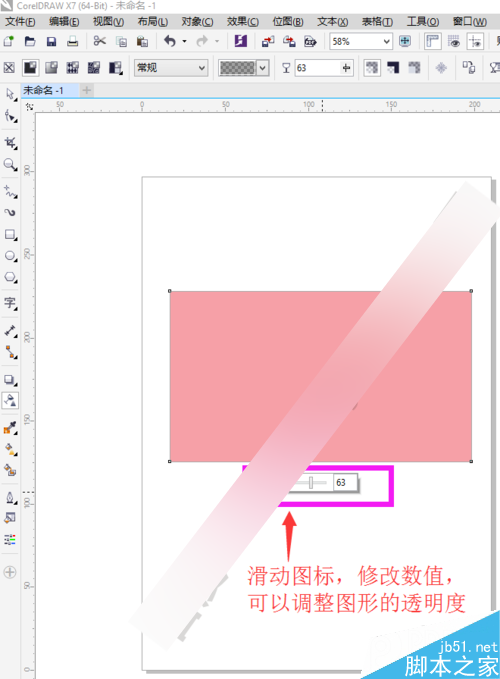Select Two-color pattern transparency type
The image size is (500, 679).
click(116, 68)
